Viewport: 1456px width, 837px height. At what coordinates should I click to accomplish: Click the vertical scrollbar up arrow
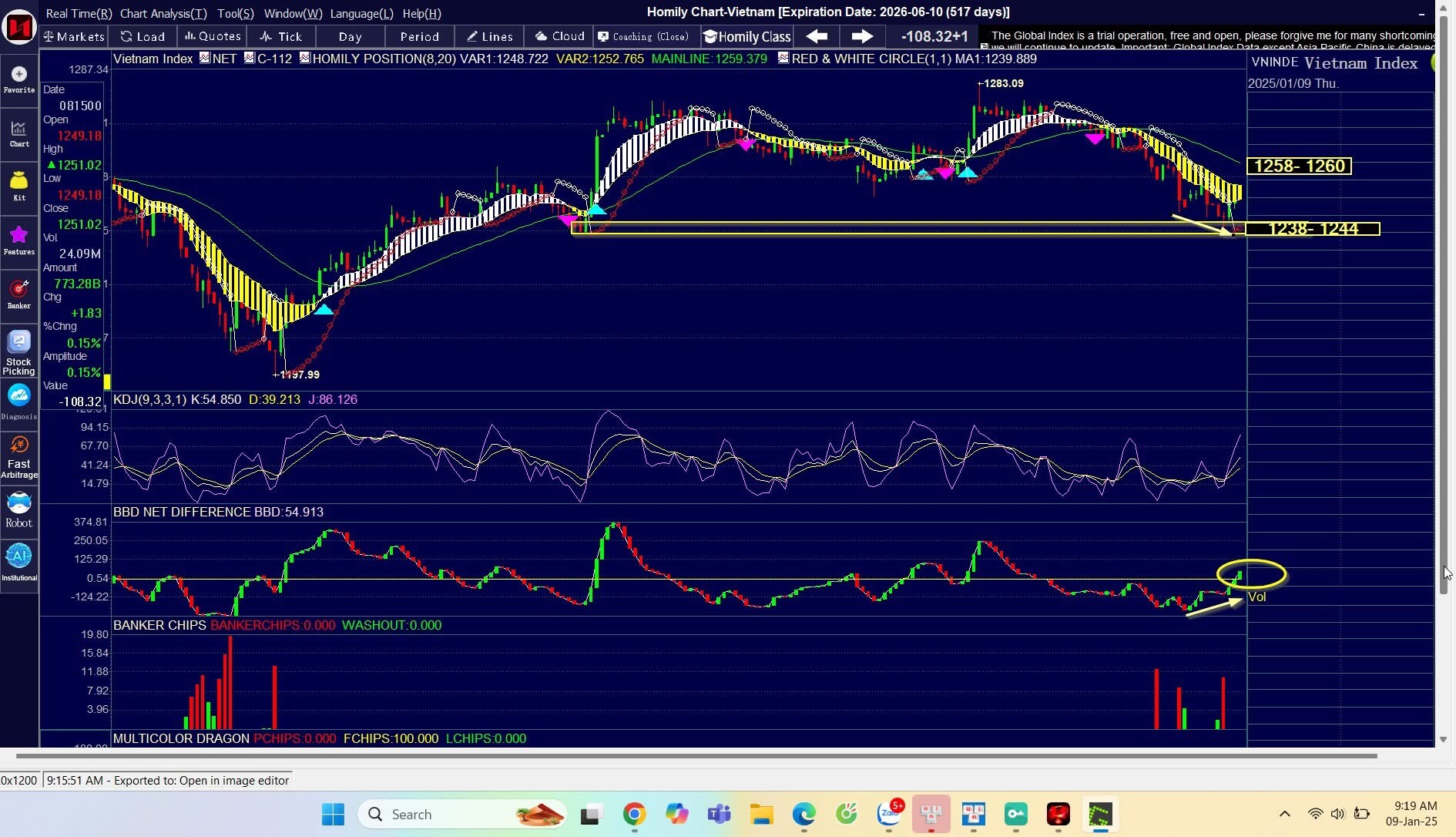tap(1444, 8)
